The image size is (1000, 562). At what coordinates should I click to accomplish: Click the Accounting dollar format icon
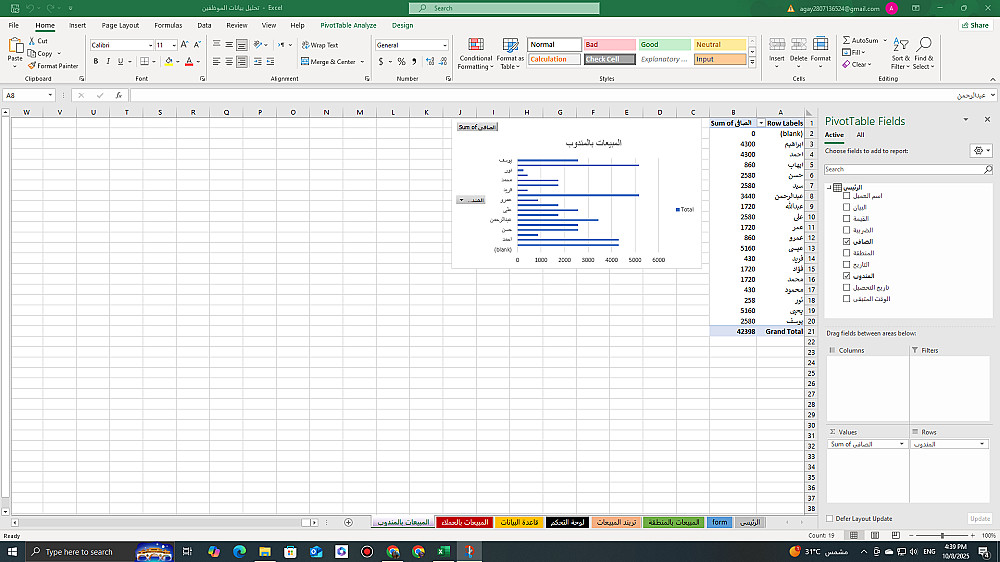click(381, 62)
